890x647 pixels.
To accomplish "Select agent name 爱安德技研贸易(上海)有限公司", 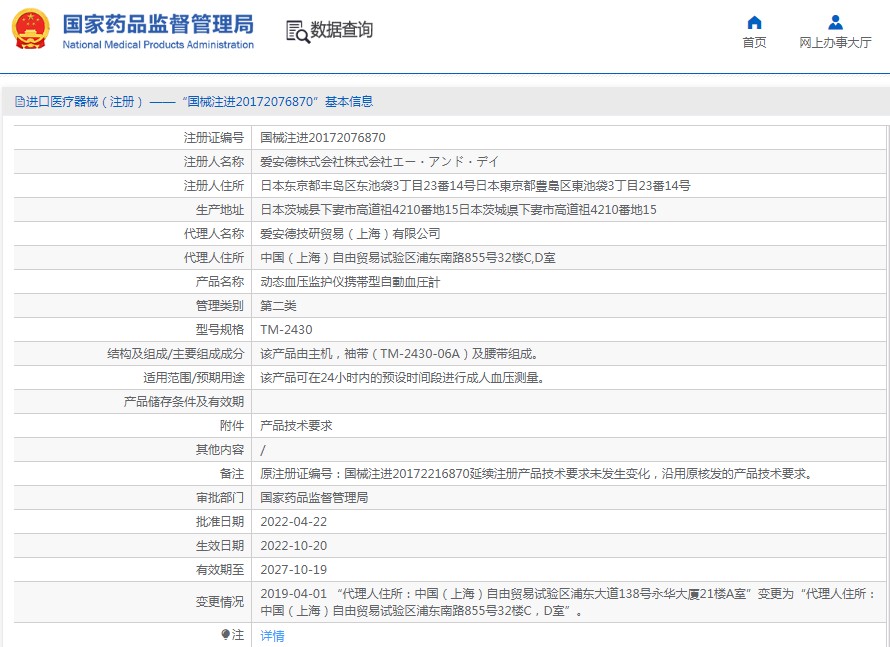I will 350,234.
